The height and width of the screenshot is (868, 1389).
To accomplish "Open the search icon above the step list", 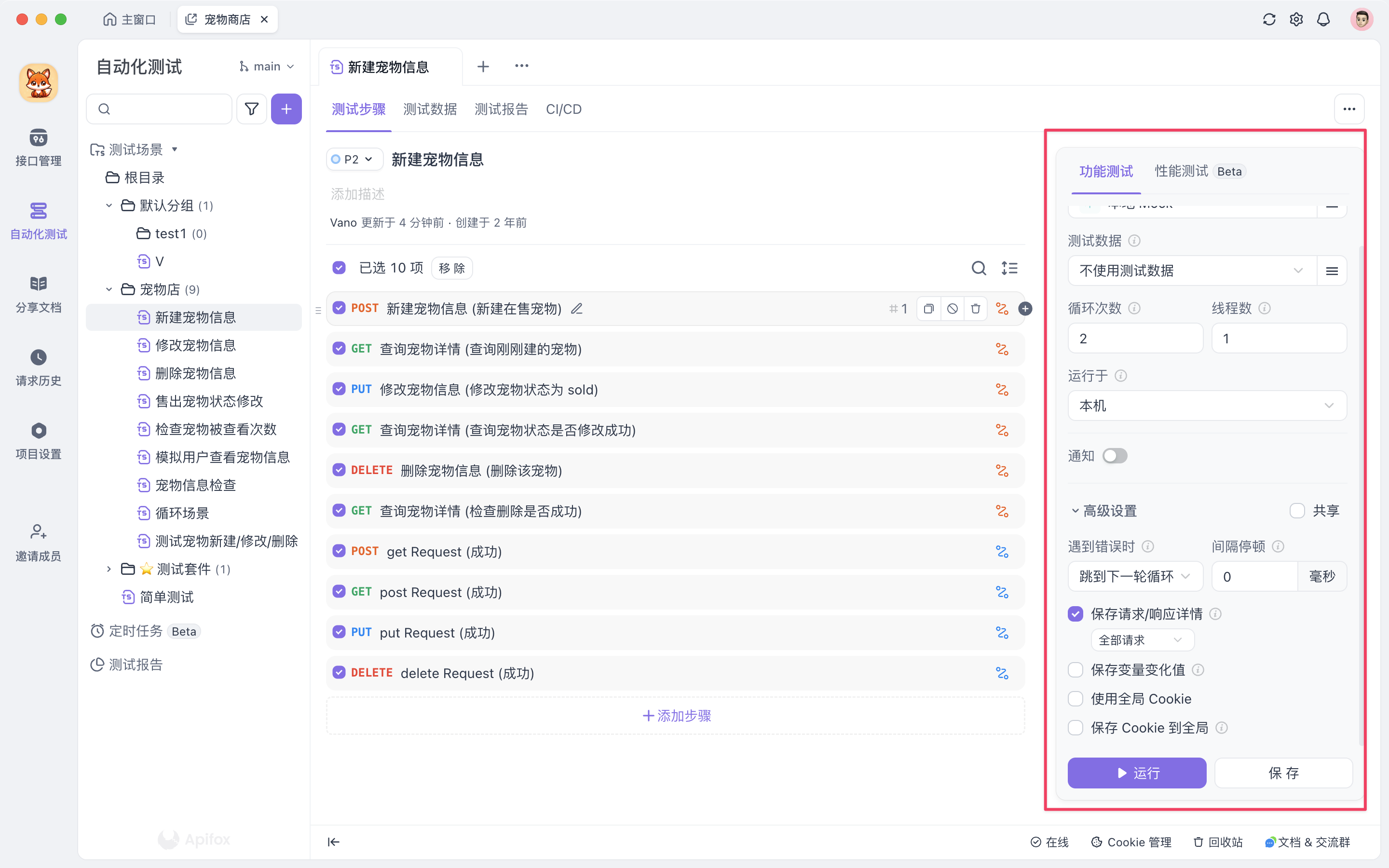I will tap(978, 268).
